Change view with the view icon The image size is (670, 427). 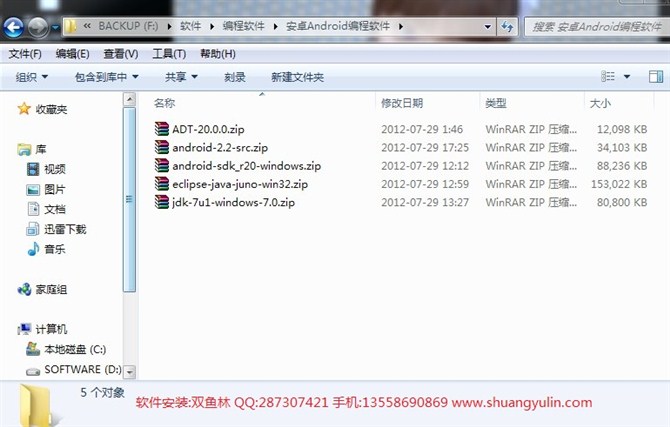point(608,77)
